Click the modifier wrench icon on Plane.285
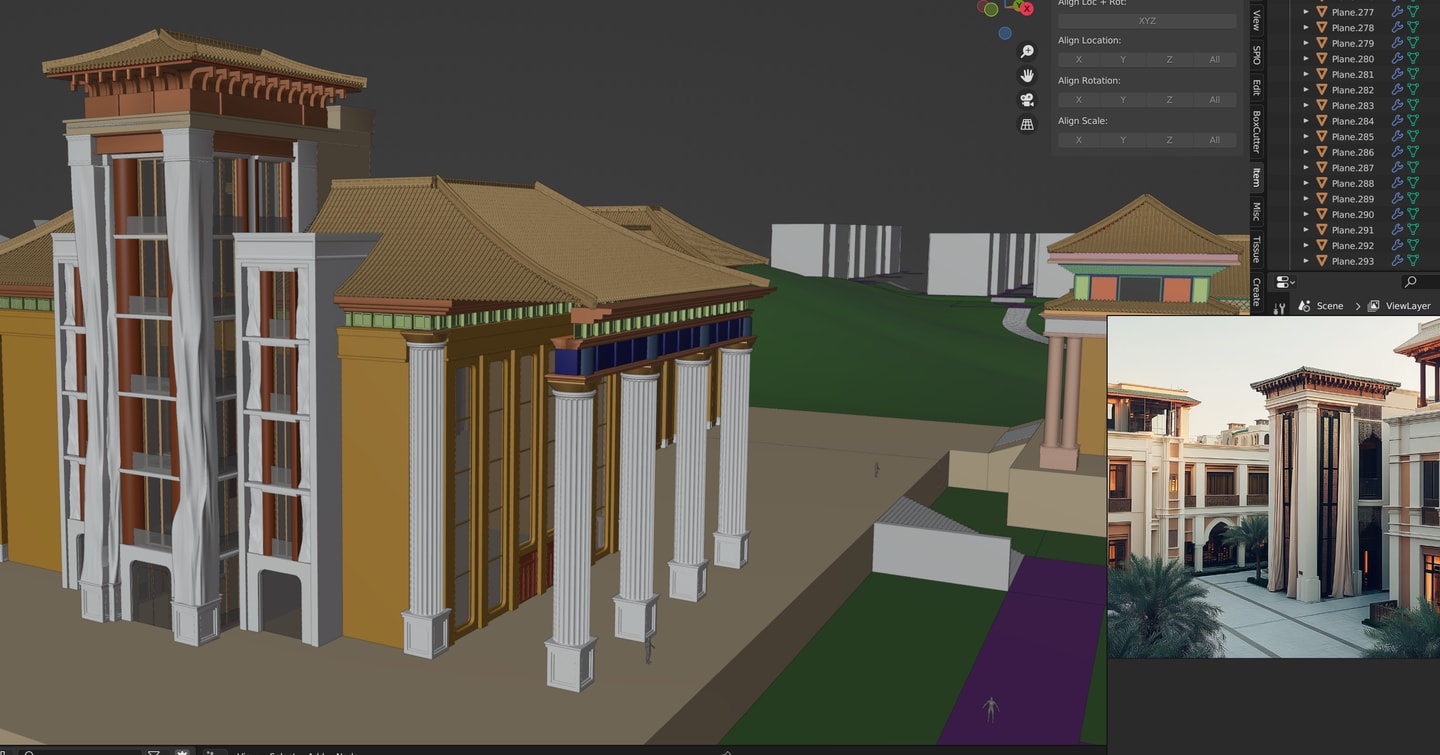The image size is (1440, 755). (x=1398, y=137)
